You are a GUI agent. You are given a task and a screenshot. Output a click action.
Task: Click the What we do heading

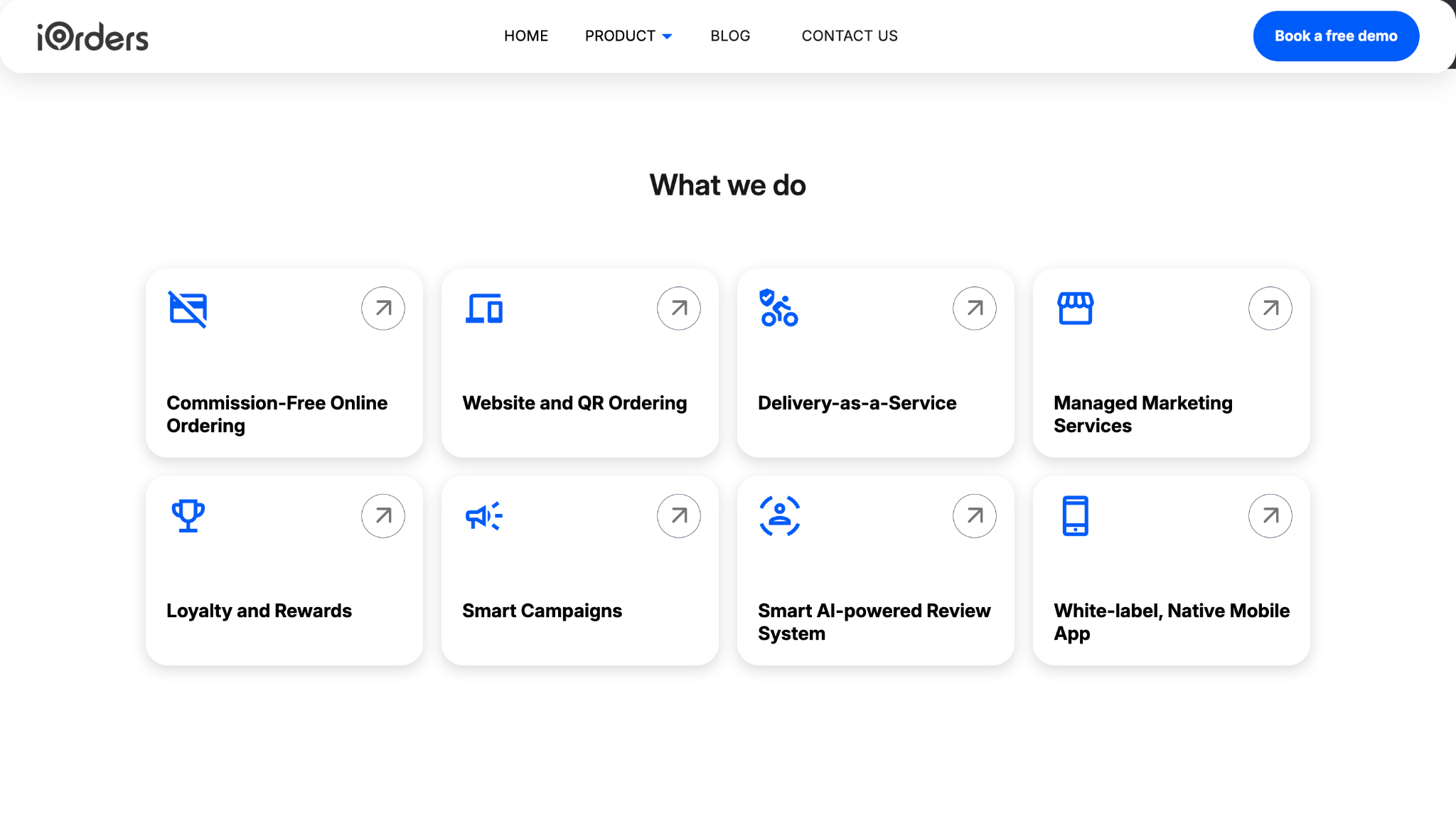click(x=728, y=186)
